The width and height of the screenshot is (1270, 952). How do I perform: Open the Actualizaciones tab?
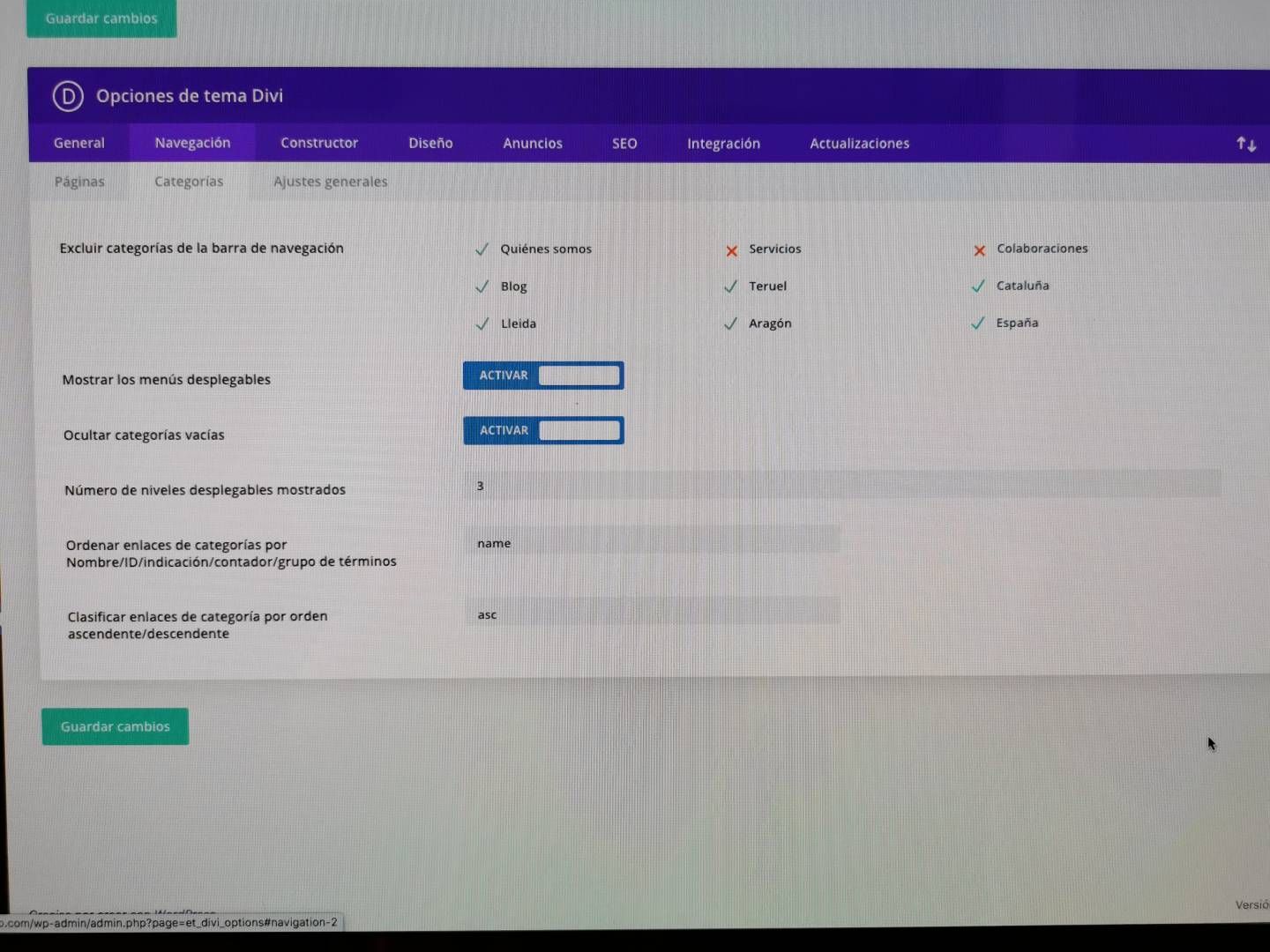[860, 144]
